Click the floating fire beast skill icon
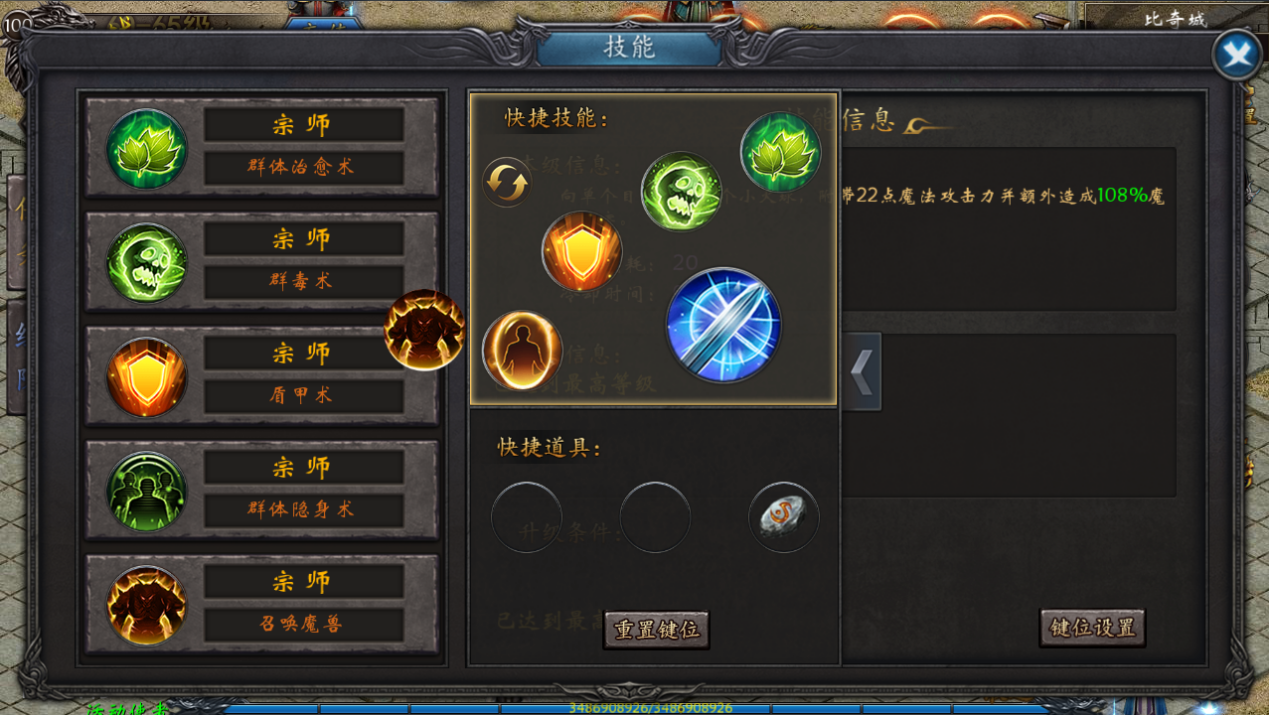Image resolution: width=1269 pixels, height=715 pixels. click(x=425, y=330)
